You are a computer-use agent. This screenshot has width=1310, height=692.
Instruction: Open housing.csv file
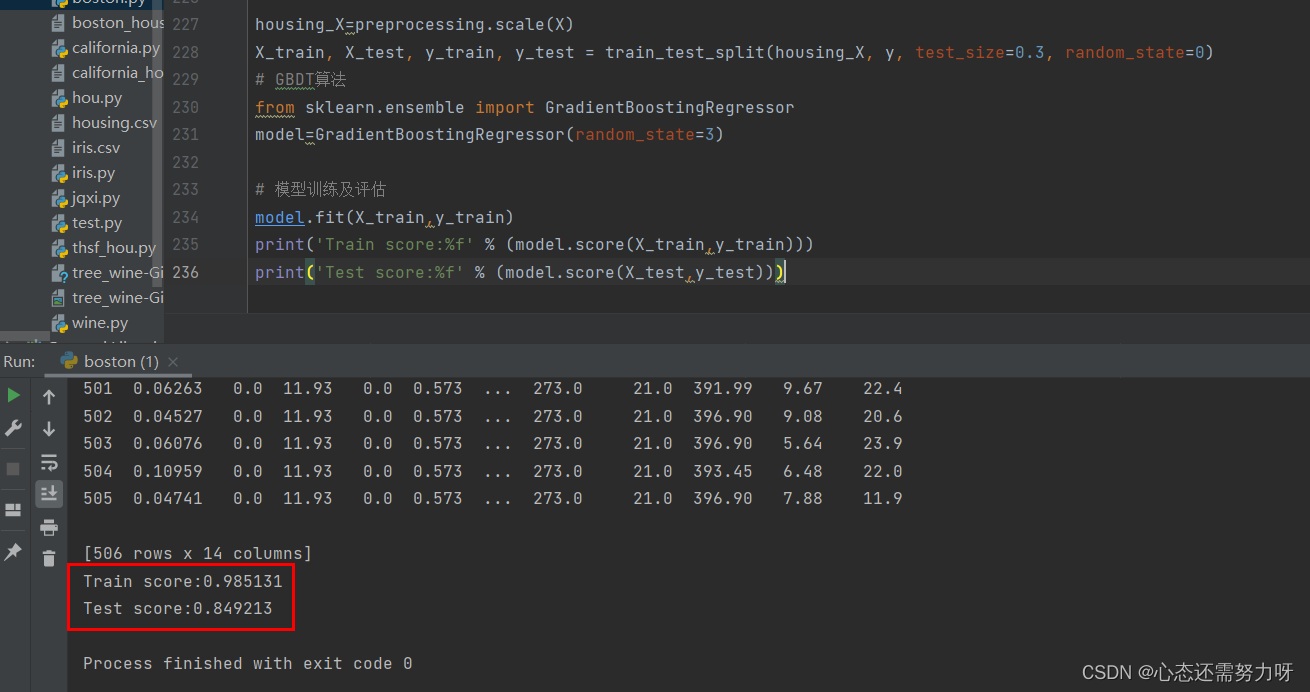114,123
